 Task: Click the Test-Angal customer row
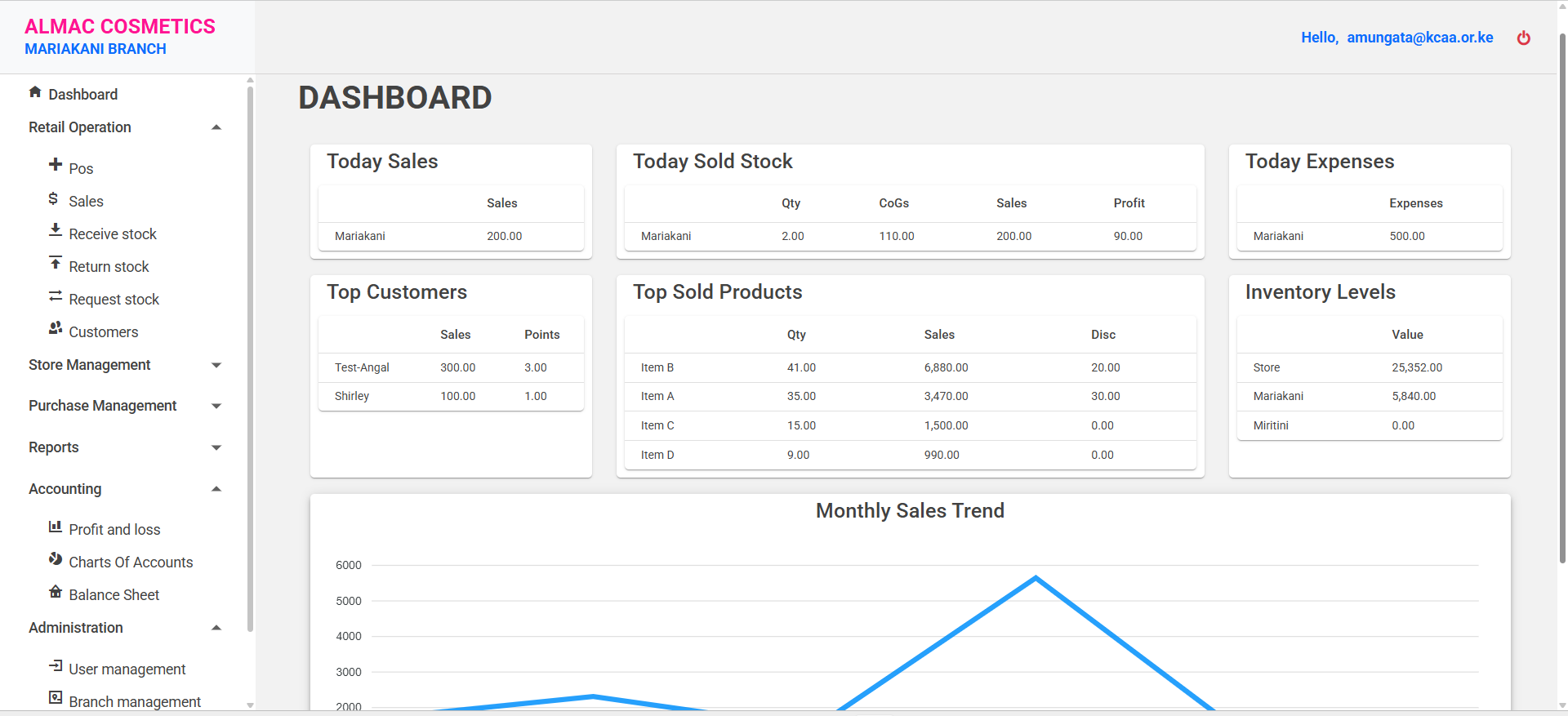click(x=451, y=367)
